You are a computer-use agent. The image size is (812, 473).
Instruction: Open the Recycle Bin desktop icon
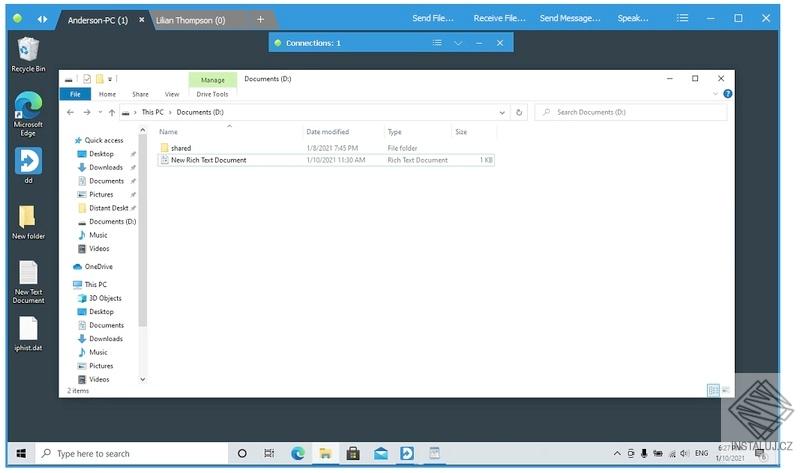(28, 54)
